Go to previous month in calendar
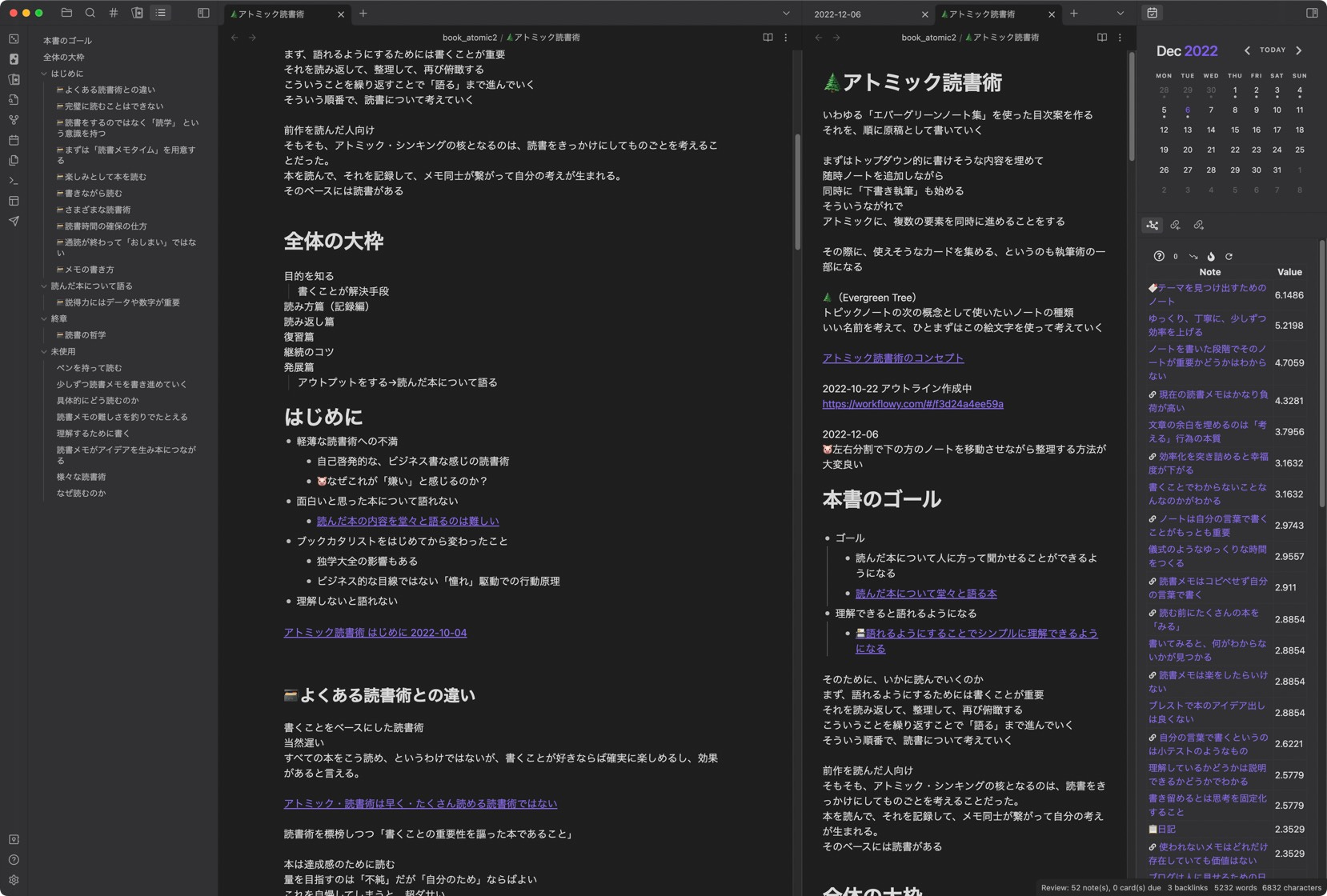This screenshot has width=1327, height=896. pyautogui.click(x=1246, y=50)
